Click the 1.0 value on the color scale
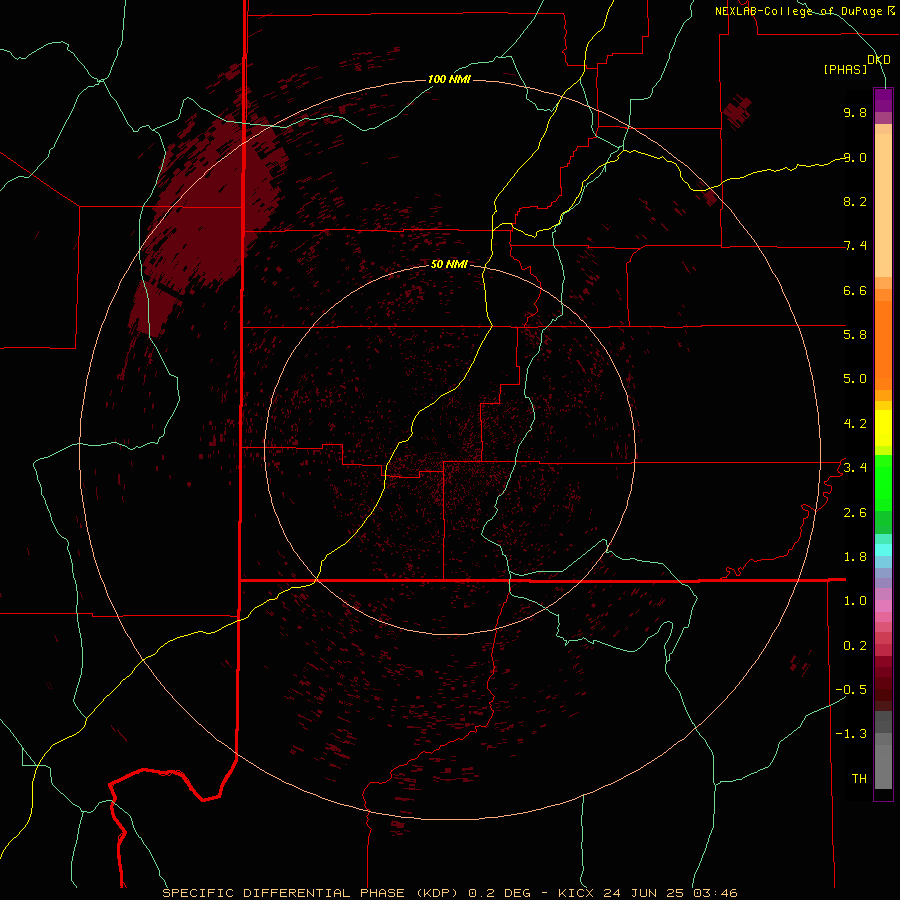The height and width of the screenshot is (900, 900). 855,601
